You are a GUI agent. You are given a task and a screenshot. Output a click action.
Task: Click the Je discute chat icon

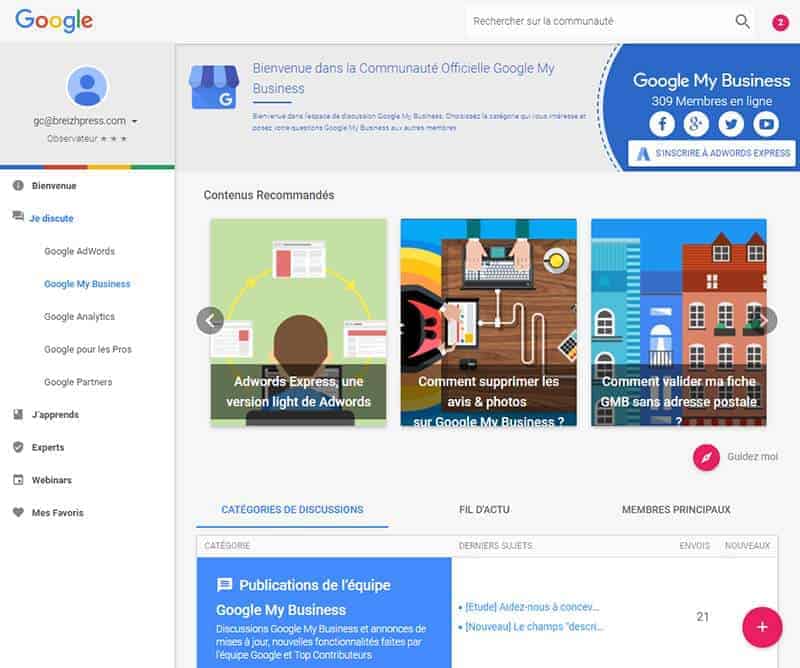coord(18,216)
